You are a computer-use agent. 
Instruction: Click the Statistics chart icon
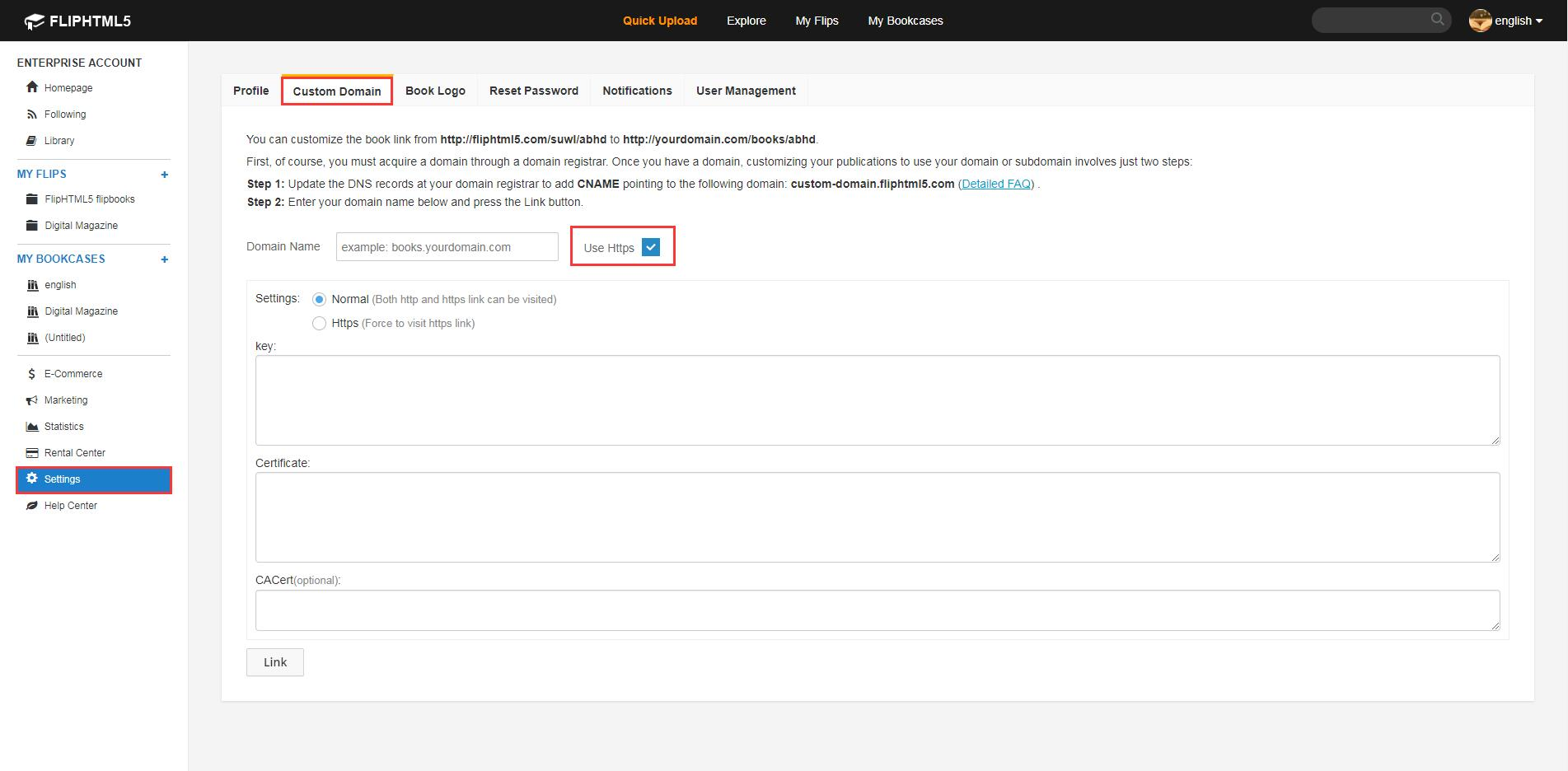pyautogui.click(x=32, y=427)
